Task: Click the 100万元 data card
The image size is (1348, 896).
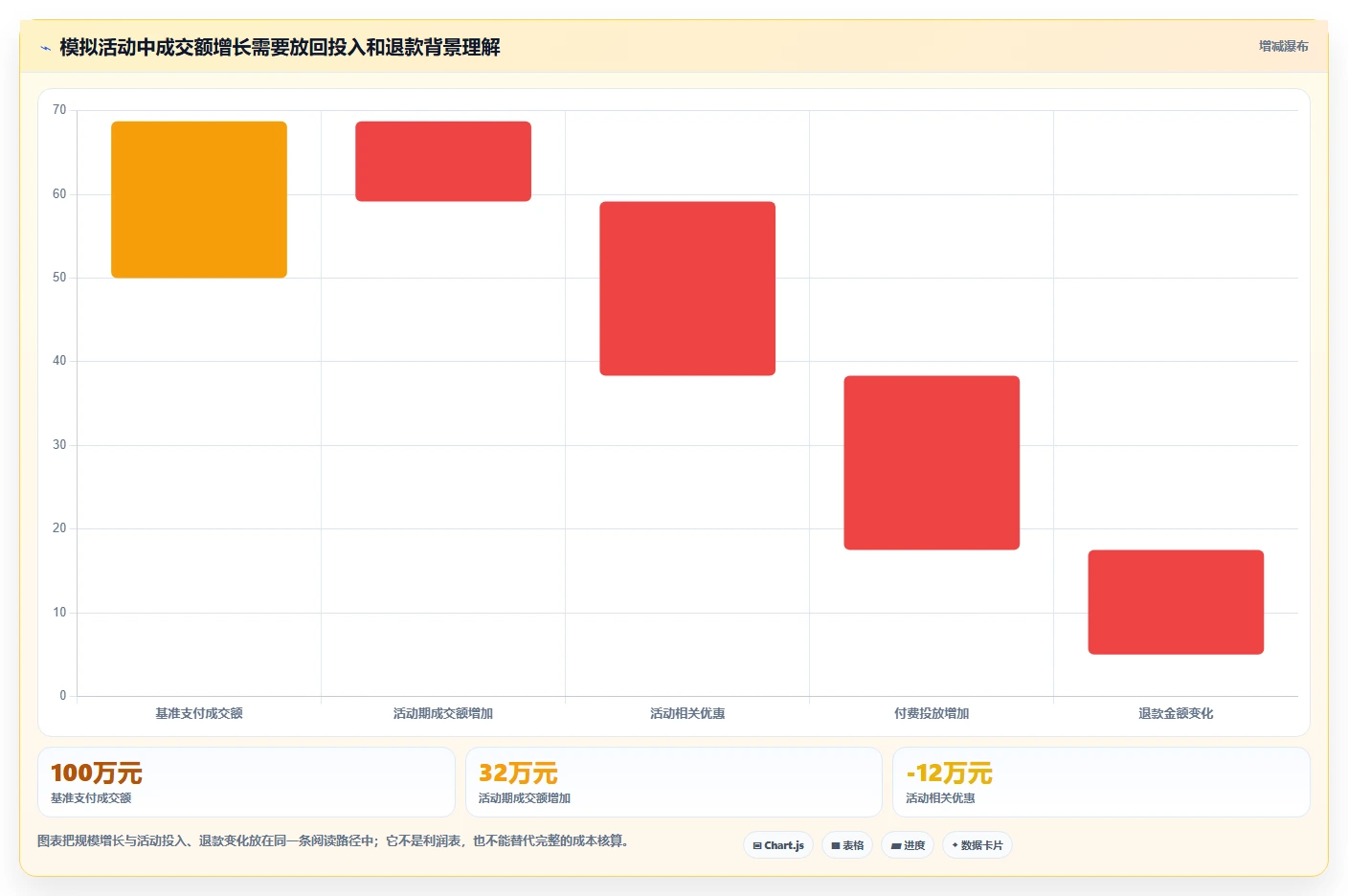Action: (246, 782)
